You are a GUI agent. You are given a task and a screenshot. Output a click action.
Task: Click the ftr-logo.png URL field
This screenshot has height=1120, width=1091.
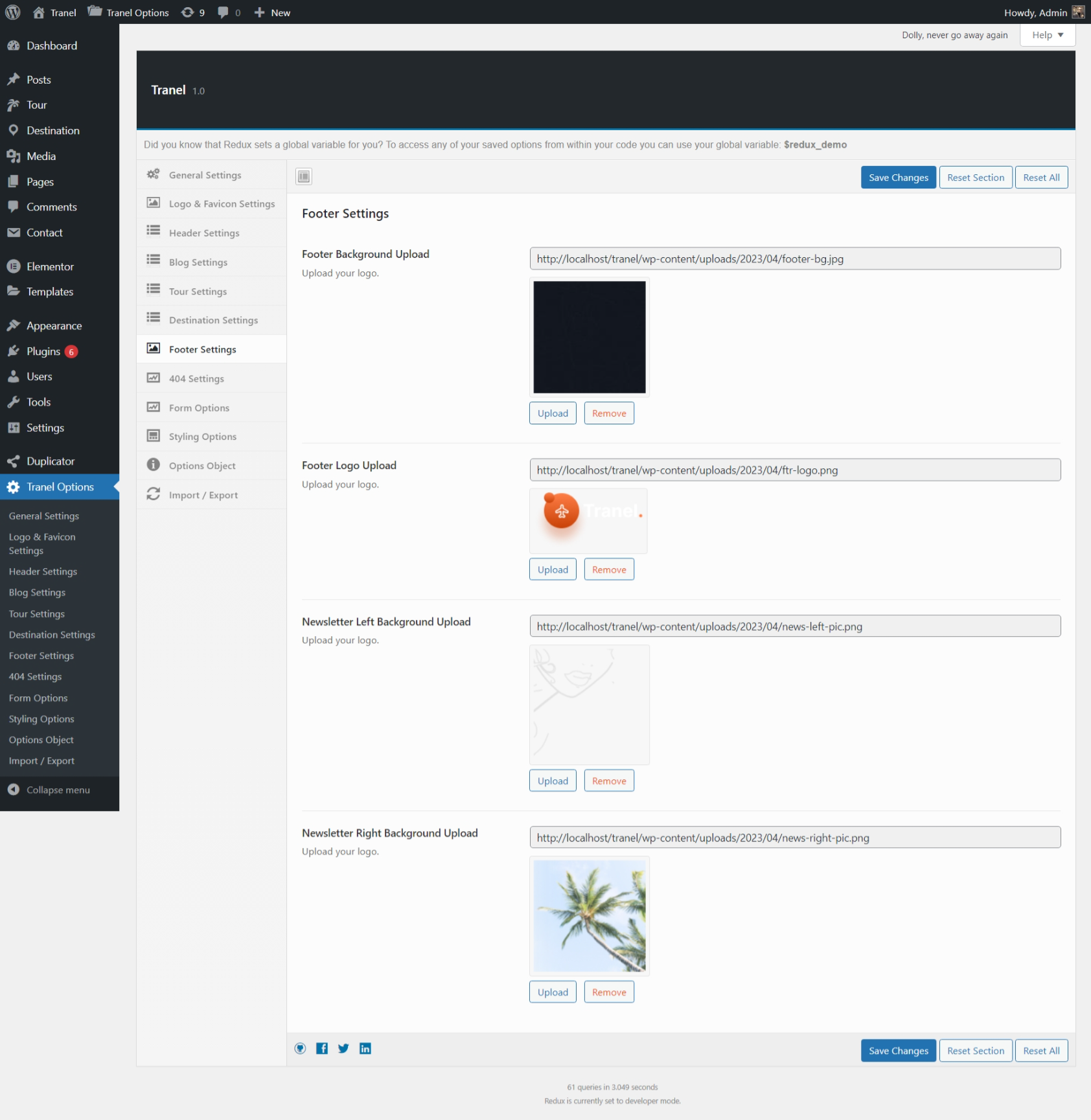[795, 470]
